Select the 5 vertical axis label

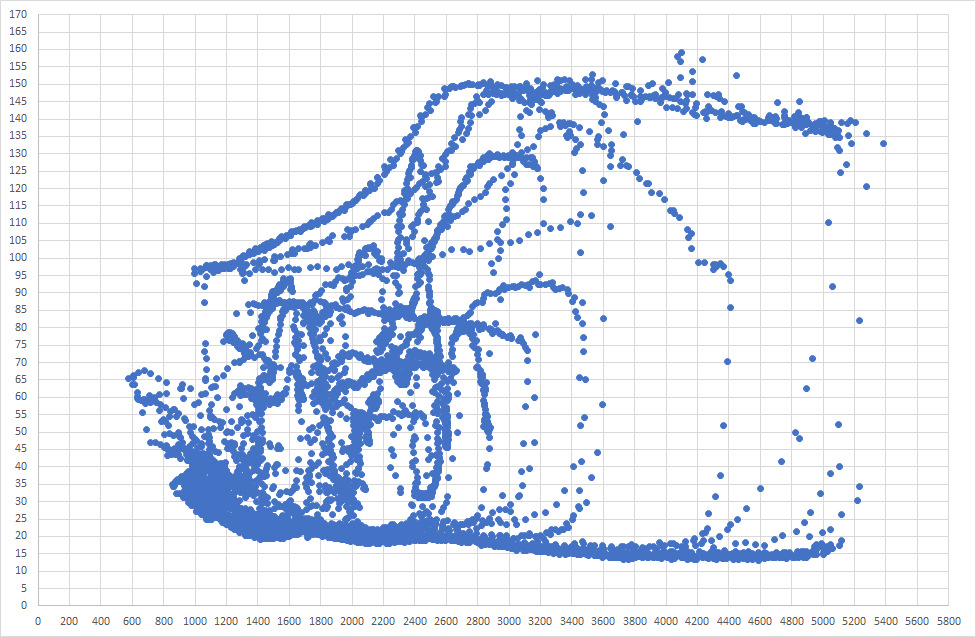pyautogui.click(x=24, y=588)
